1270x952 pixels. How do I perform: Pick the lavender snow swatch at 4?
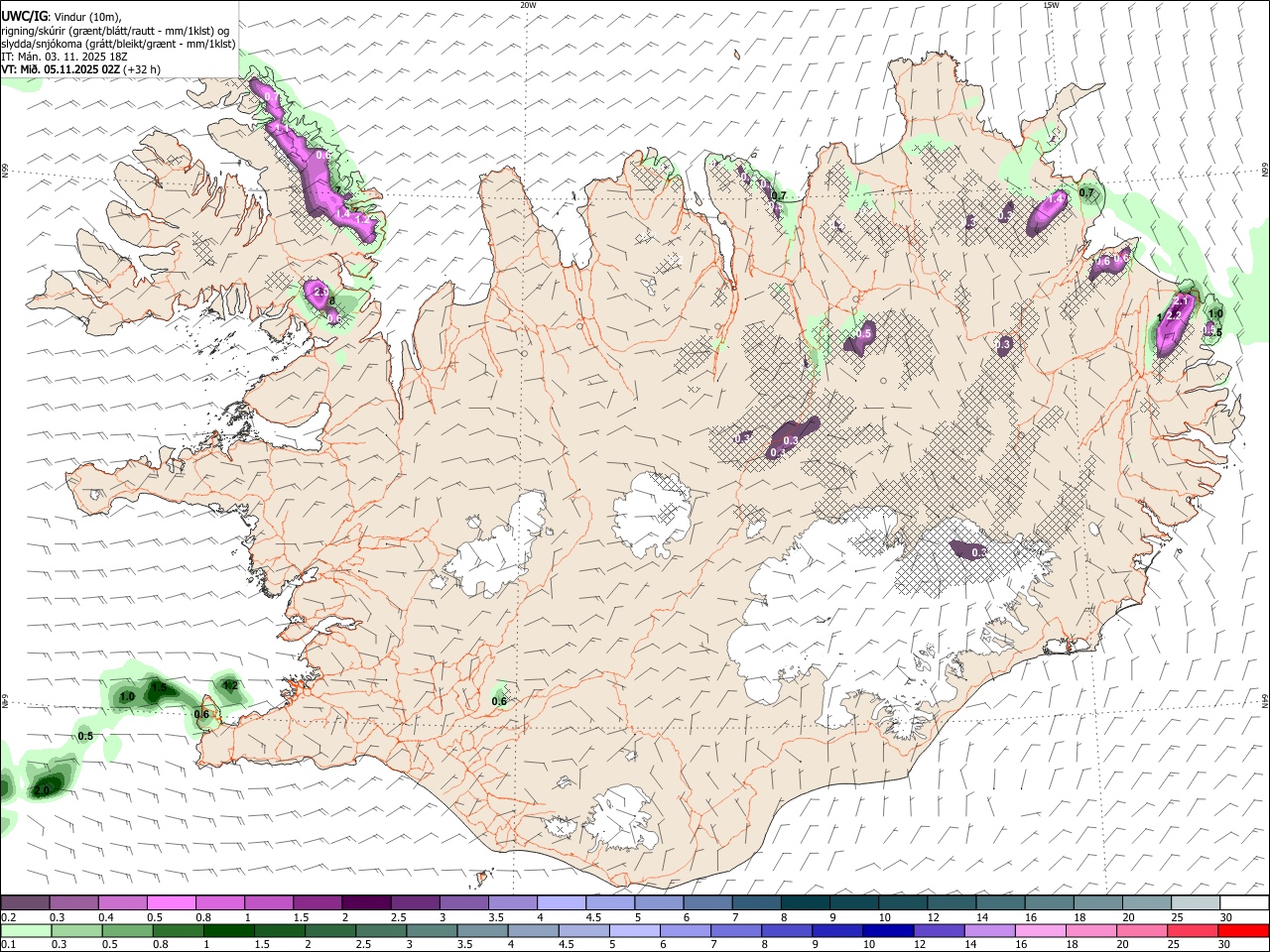pyautogui.click(x=561, y=902)
